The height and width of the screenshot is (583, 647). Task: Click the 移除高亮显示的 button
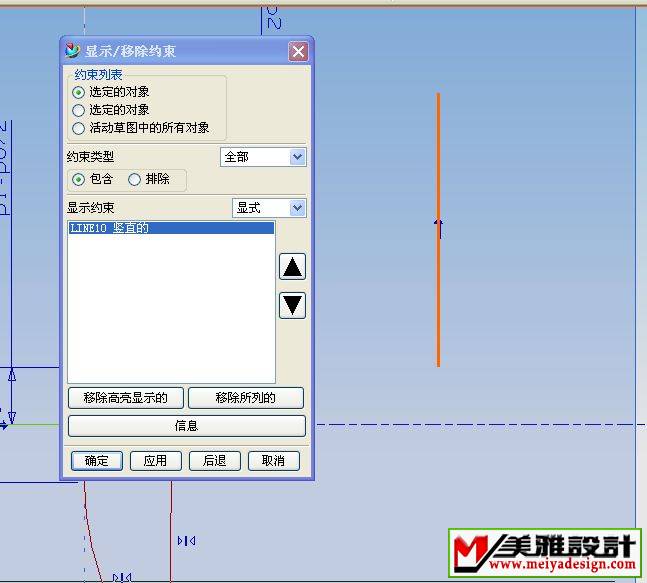pyautogui.click(x=126, y=398)
